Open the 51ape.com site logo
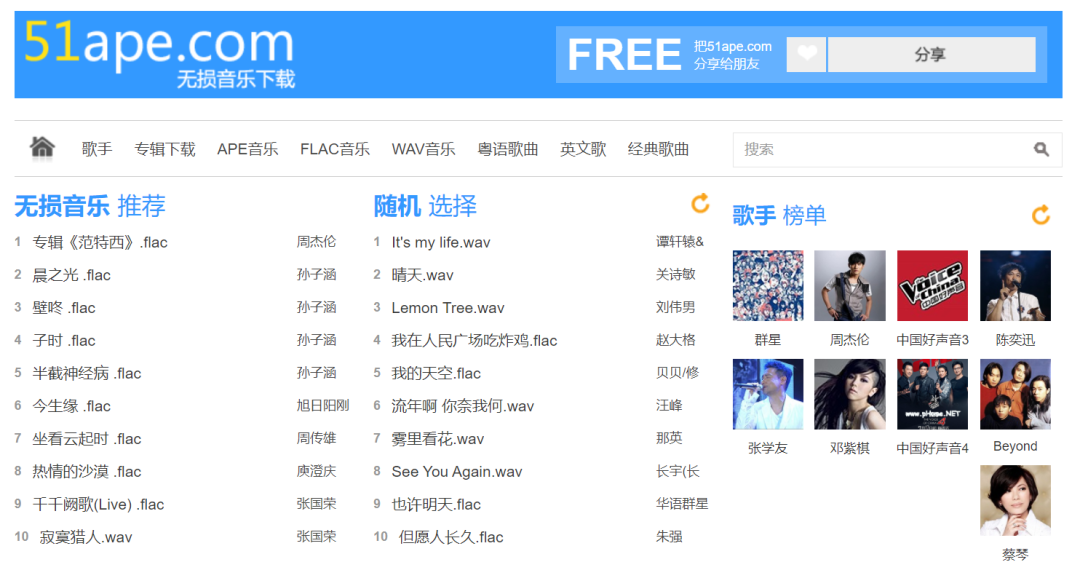 point(160,53)
